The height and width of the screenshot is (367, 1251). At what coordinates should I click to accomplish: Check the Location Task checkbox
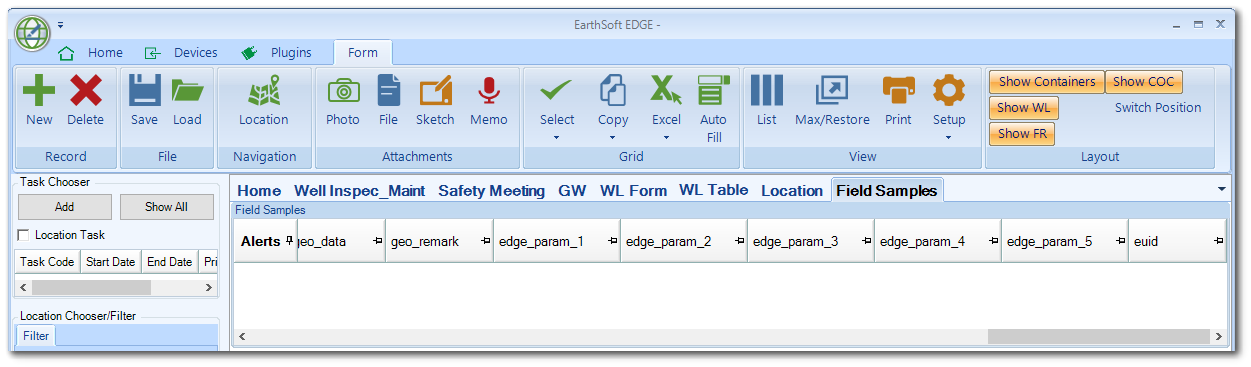tap(23, 235)
